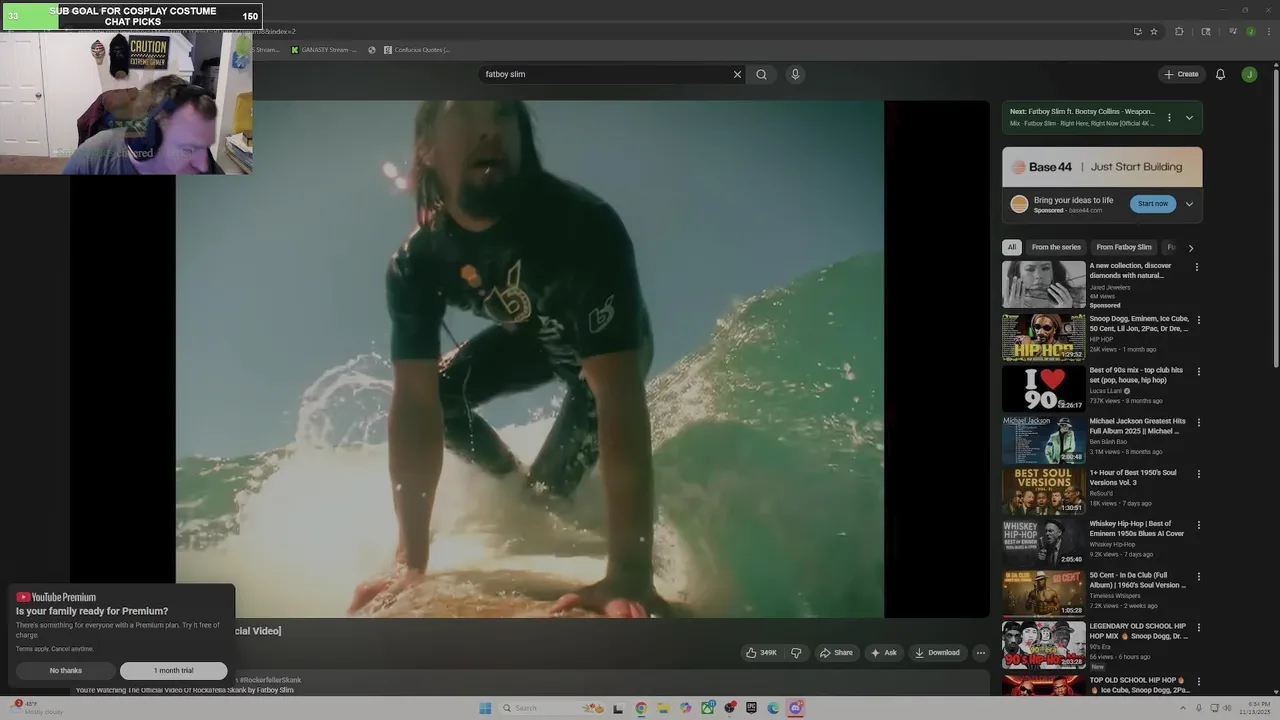Install app icon in the address bar
This screenshot has width=1280, height=720.
click(x=1137, y=31)
